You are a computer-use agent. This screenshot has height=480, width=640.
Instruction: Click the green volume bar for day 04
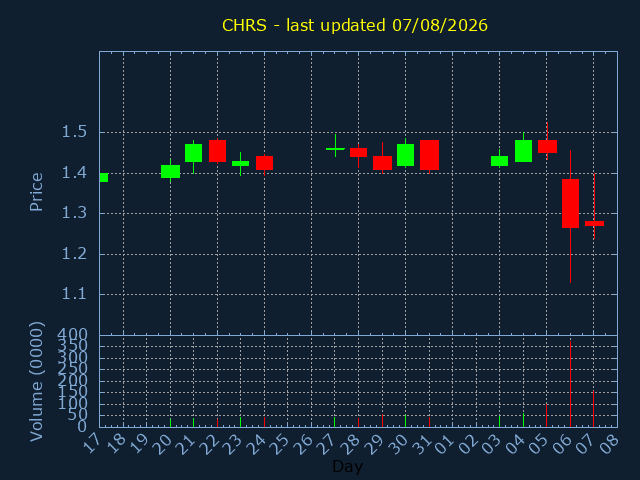[x=523, y=420]
